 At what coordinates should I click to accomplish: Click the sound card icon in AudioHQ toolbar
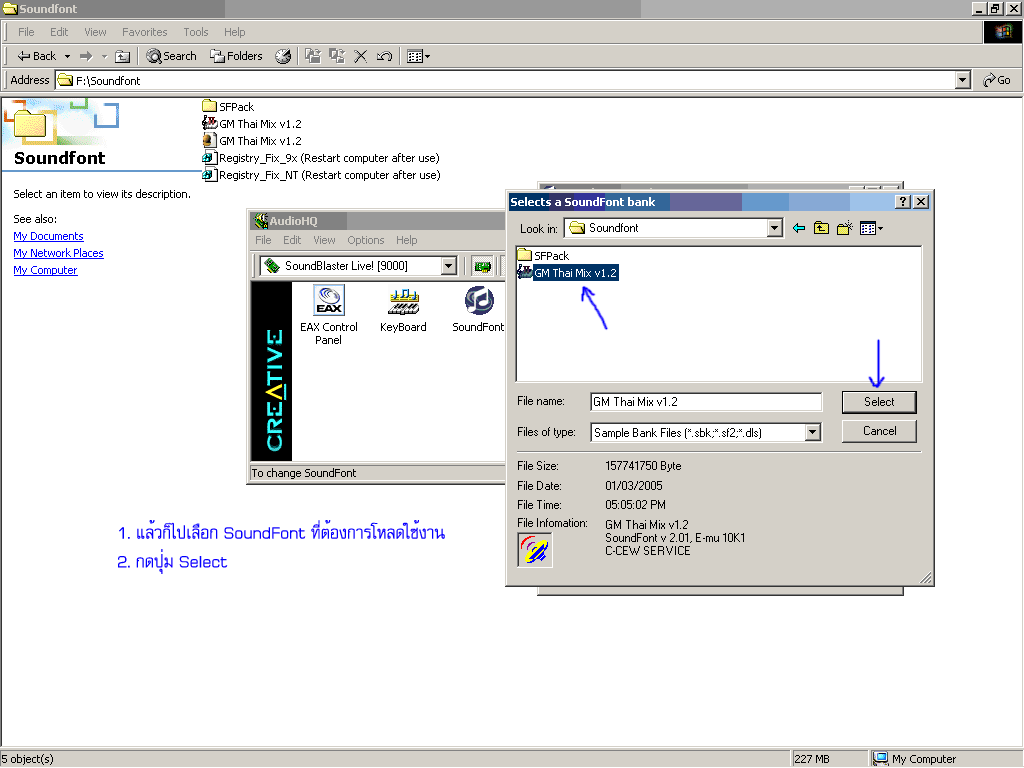(483, 266)
